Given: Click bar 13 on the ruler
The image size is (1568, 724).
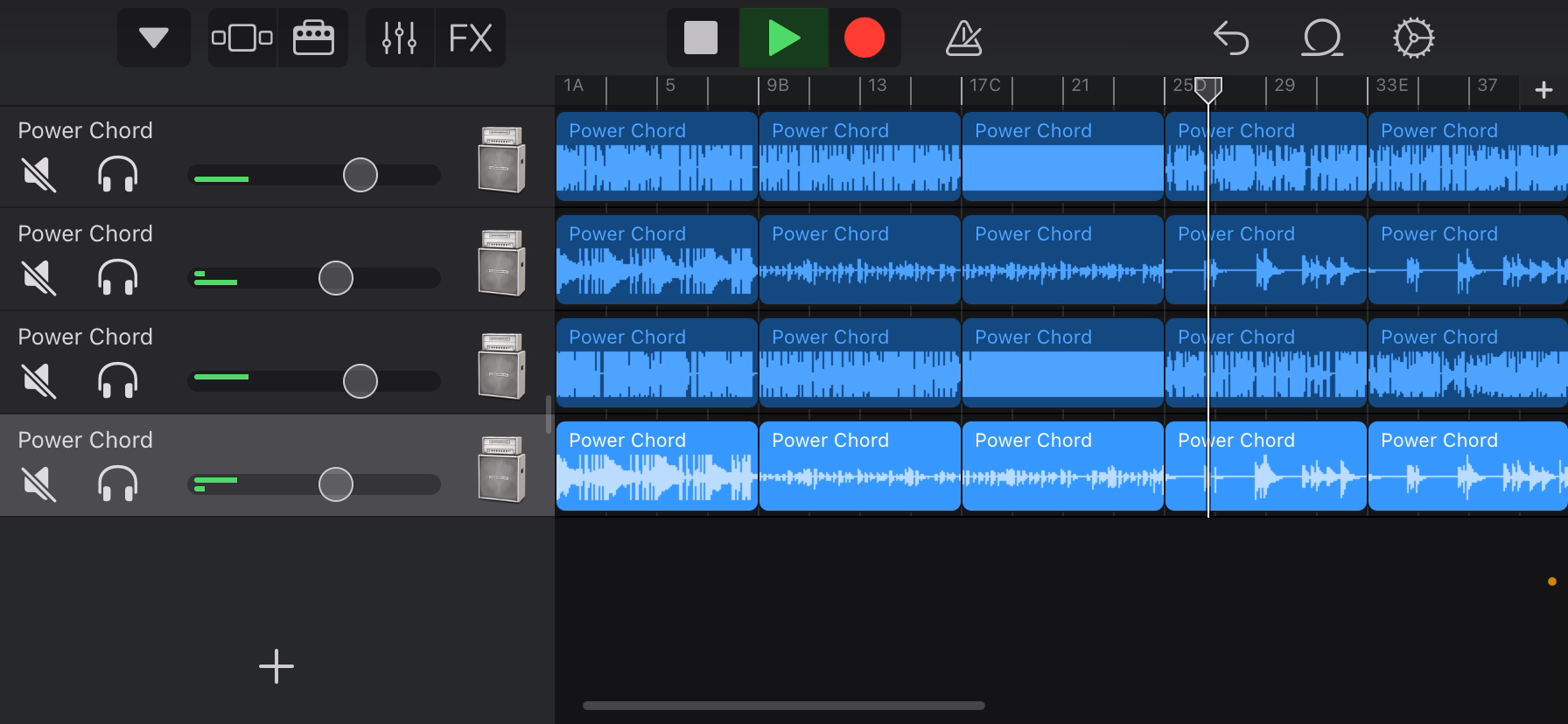Looking at the screenshot, I should tap(878, 85).
